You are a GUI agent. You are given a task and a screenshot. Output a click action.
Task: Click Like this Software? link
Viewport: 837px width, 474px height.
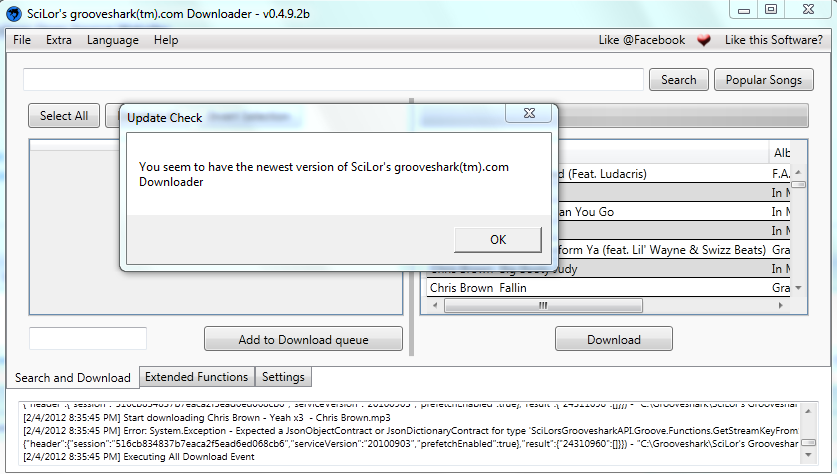pyautogui.click(x=773, y=40)
